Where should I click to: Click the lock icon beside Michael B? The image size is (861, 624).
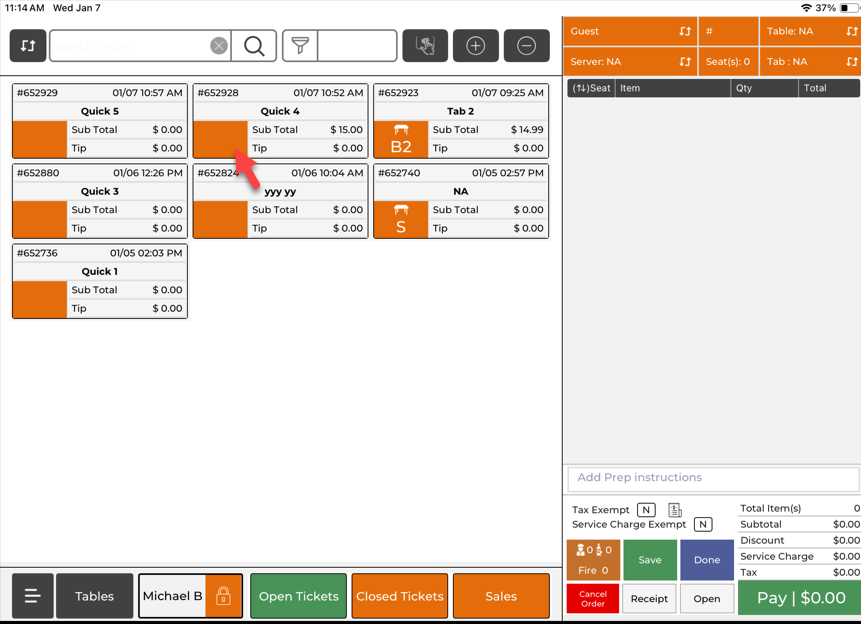223,596
